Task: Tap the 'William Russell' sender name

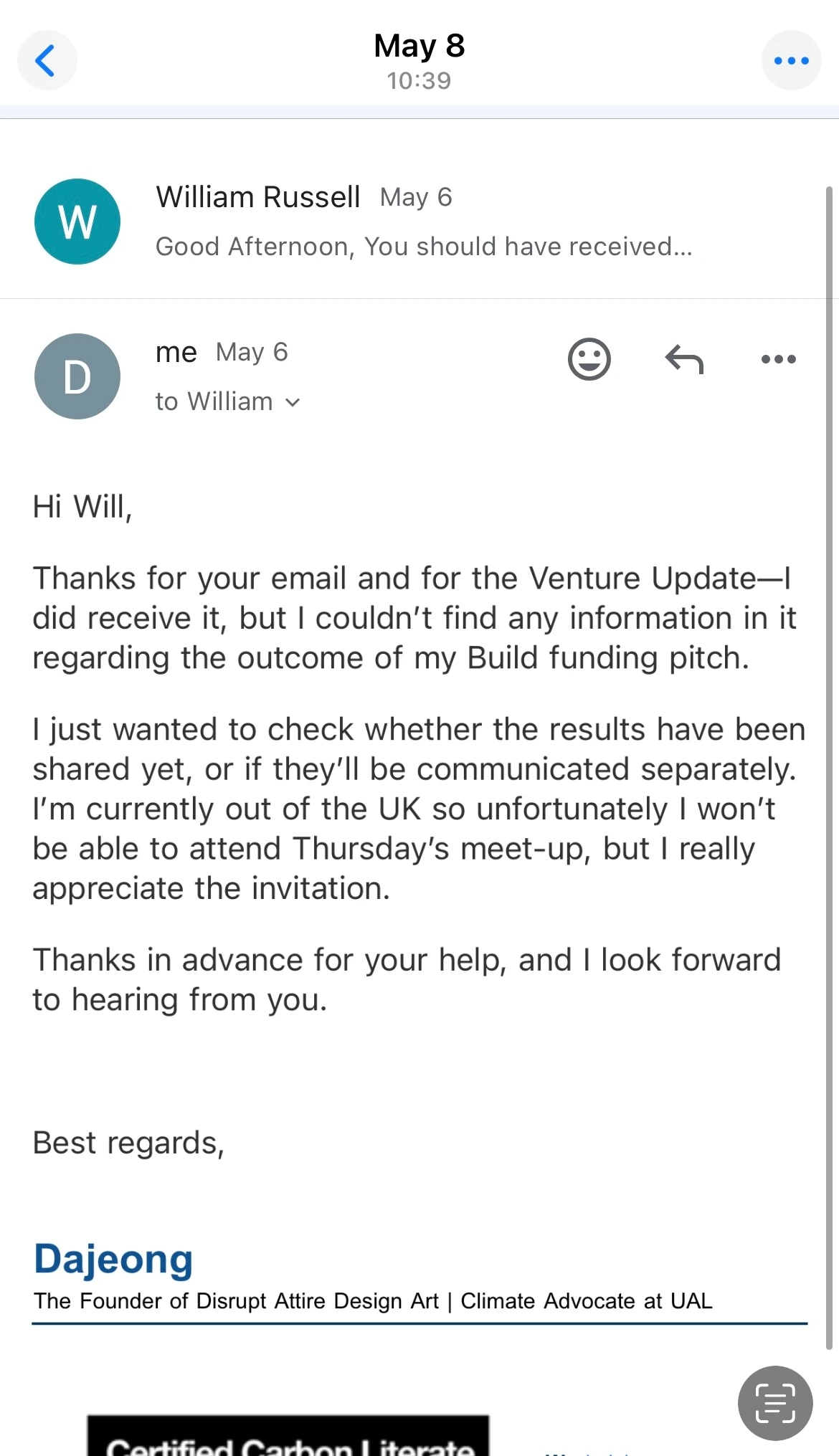Action: (x=258, y=197)
